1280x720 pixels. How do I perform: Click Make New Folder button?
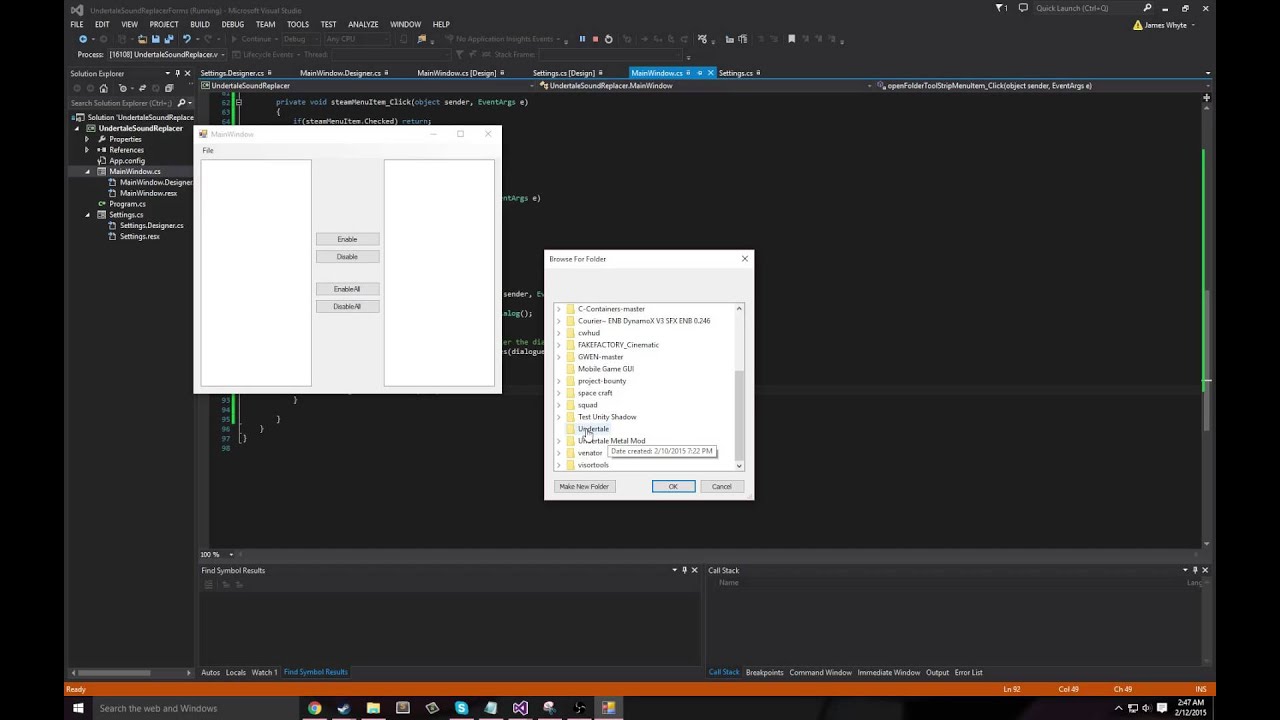[584, 486]
